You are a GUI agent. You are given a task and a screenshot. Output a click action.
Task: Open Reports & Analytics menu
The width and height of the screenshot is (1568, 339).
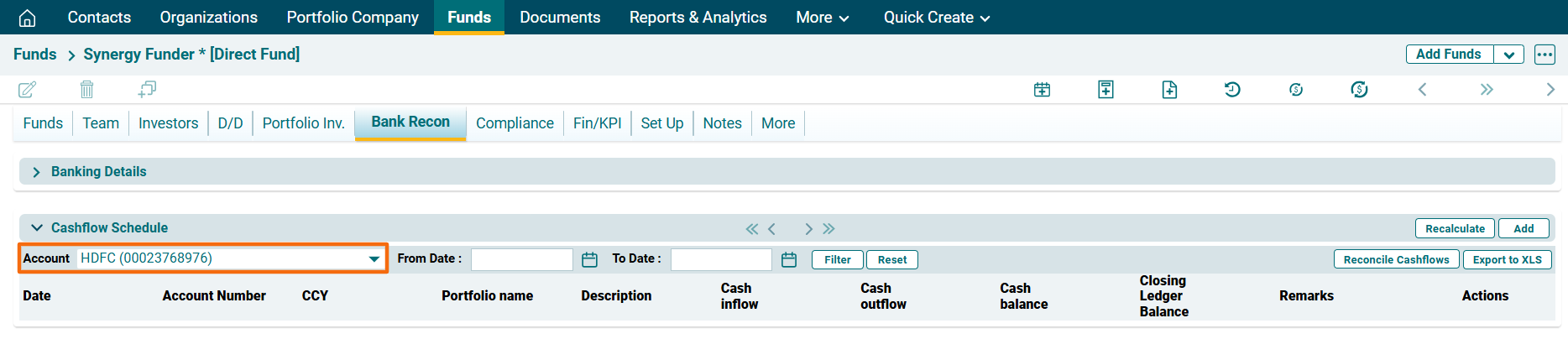[x=698, y=18]
